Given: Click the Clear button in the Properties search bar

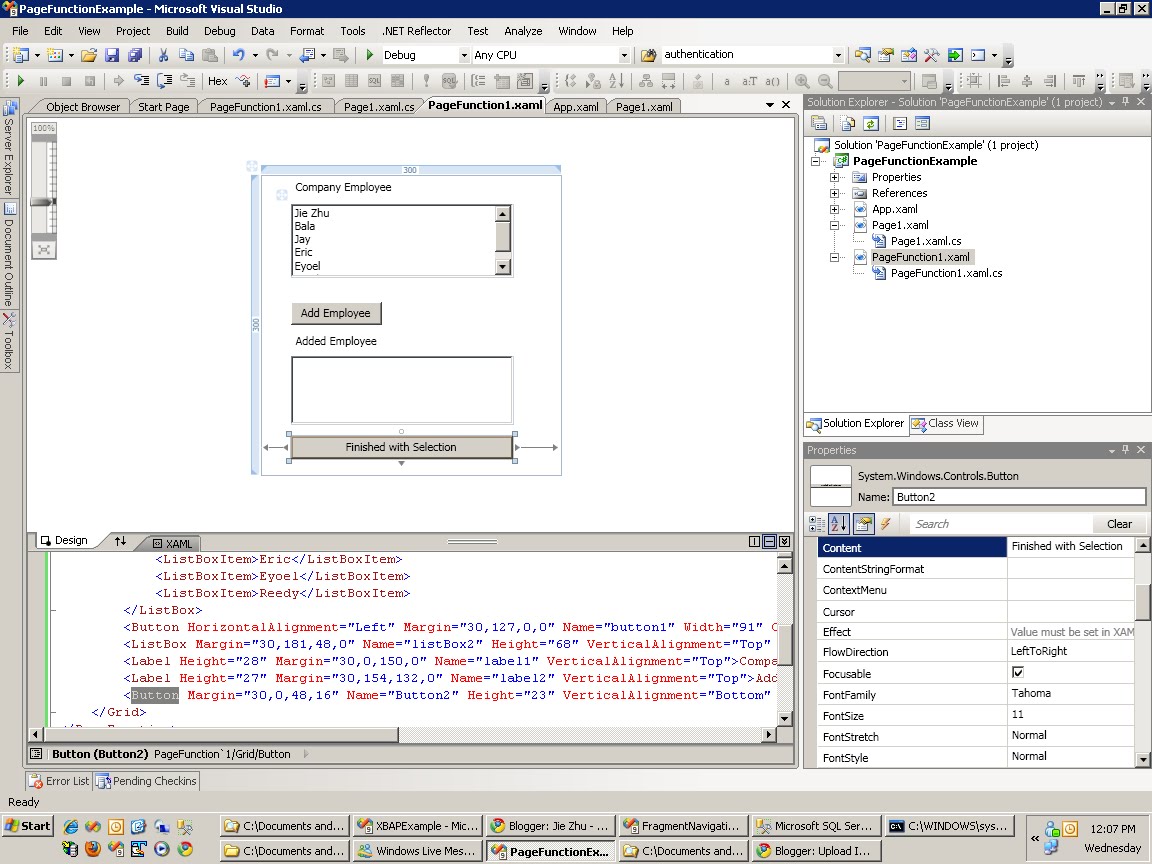Looking at the screenshot, I should pos(1119,523).
